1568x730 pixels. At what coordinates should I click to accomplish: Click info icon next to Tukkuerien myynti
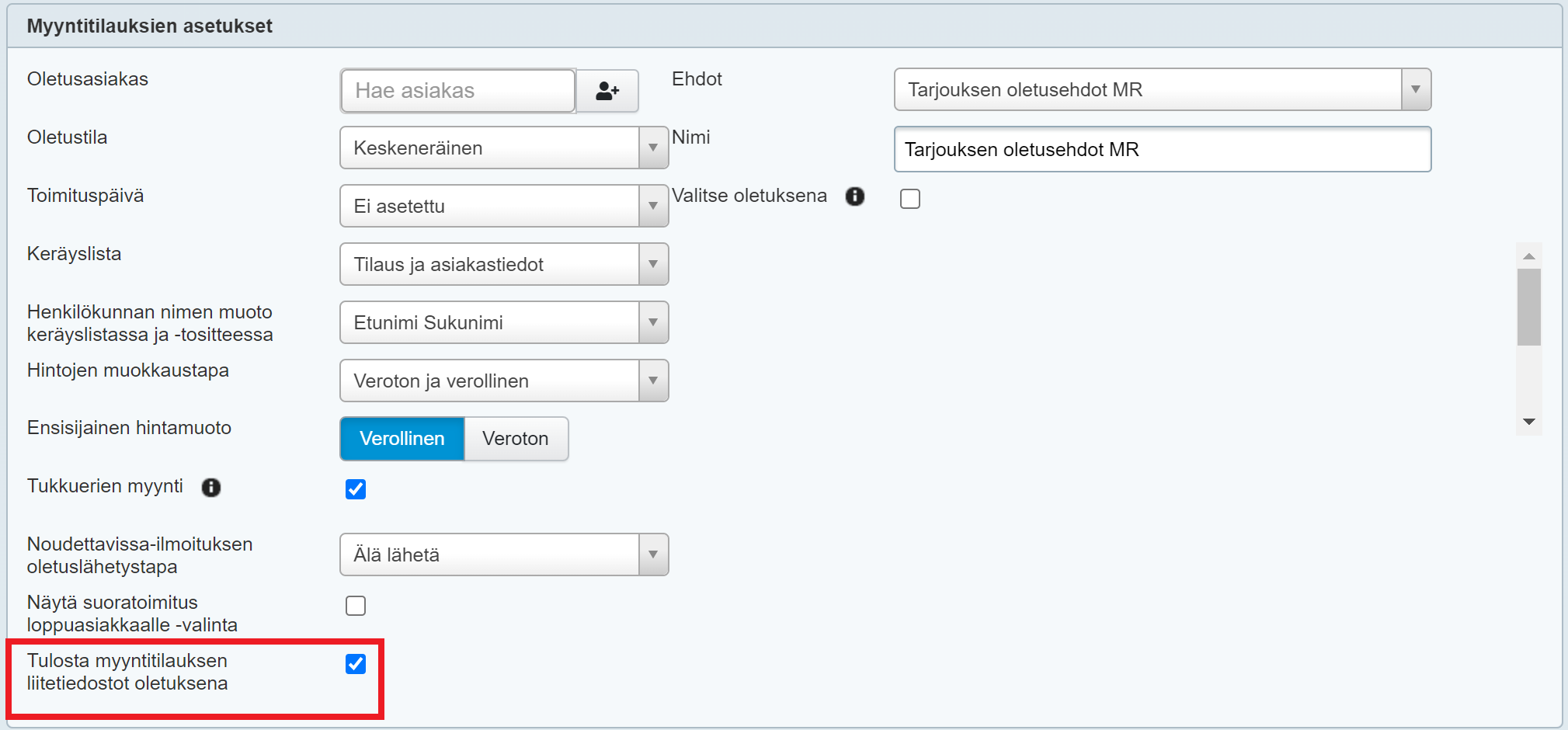pyautogui.click(x=211, y=487)
